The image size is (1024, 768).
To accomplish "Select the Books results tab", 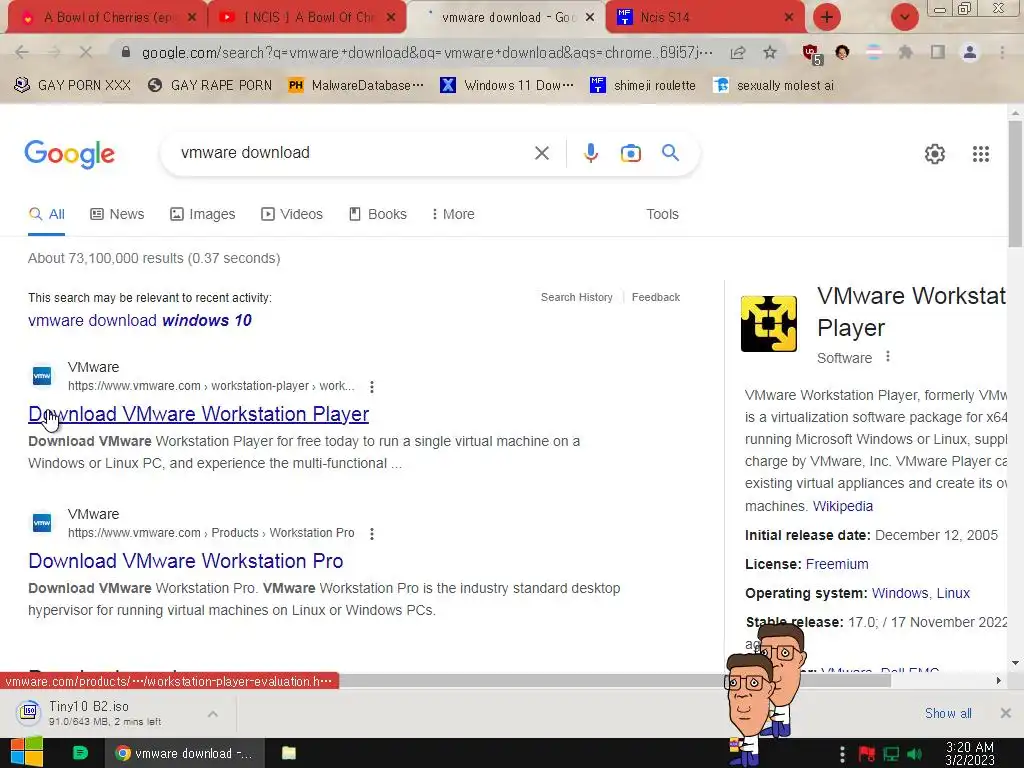I will [377, 214].
